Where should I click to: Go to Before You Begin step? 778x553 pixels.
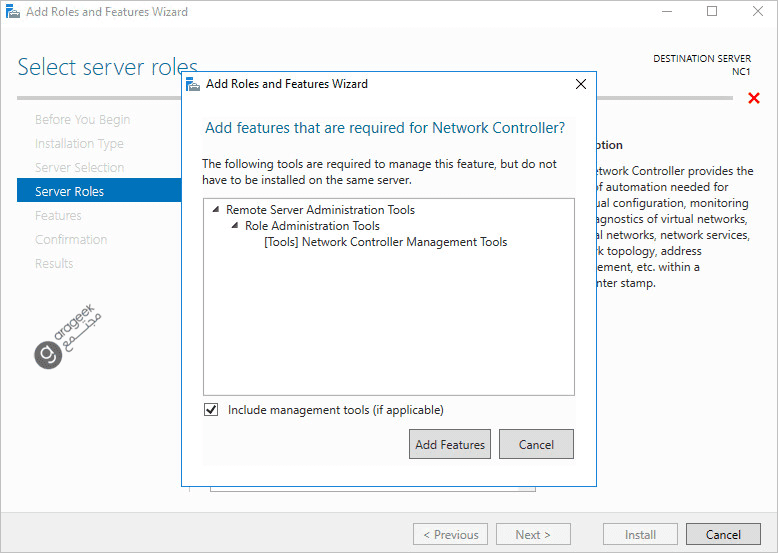(82, 120)
